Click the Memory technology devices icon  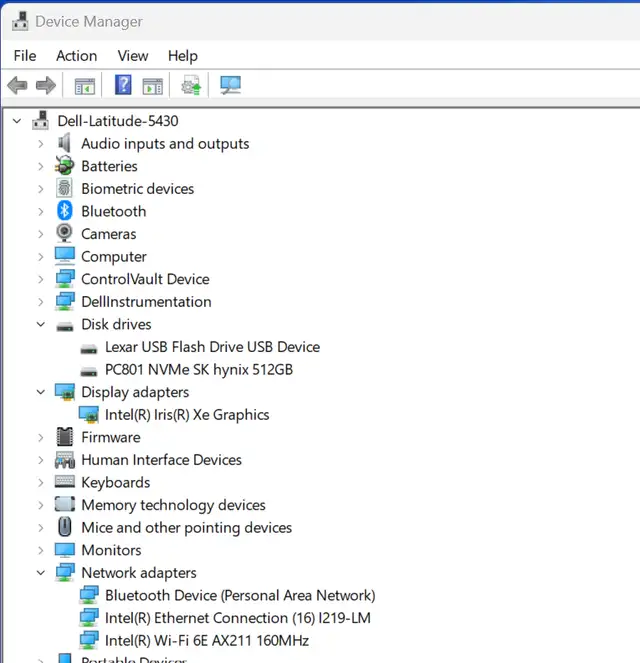pyautogui.click(x=65, y=504)
